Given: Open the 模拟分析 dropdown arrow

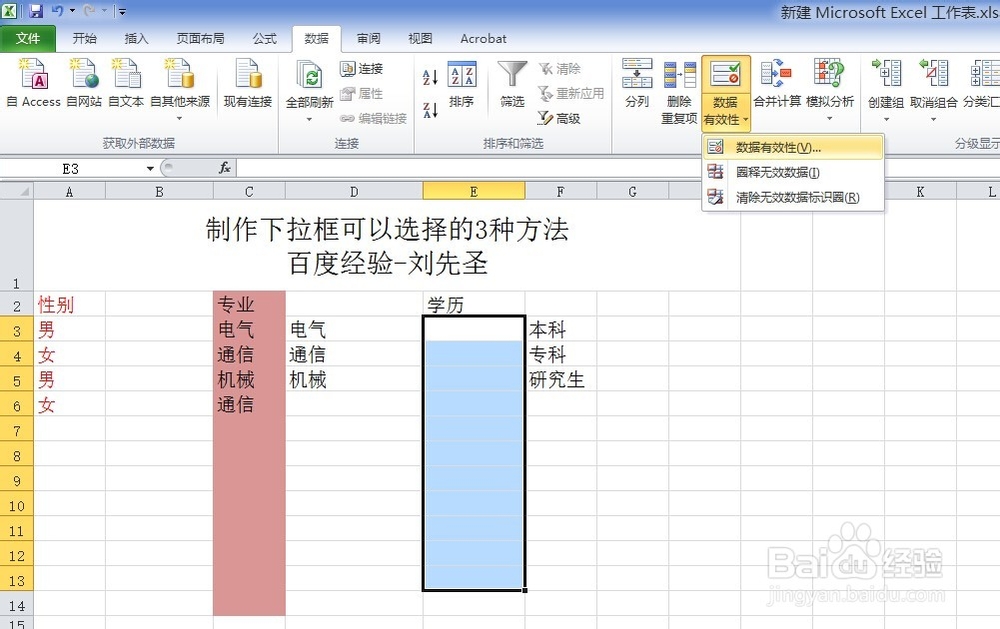Looking at the screenshot, I should click(829, 116).
